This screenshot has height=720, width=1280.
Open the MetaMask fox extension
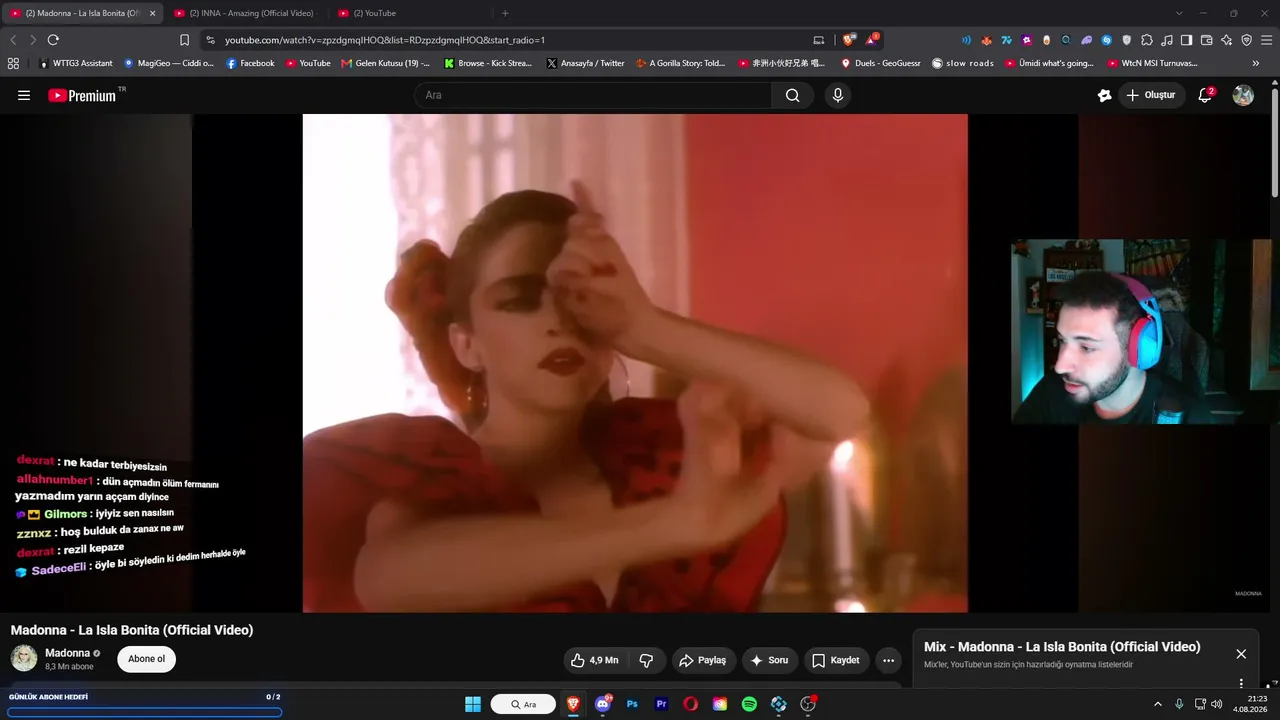[x=987, y=40]
